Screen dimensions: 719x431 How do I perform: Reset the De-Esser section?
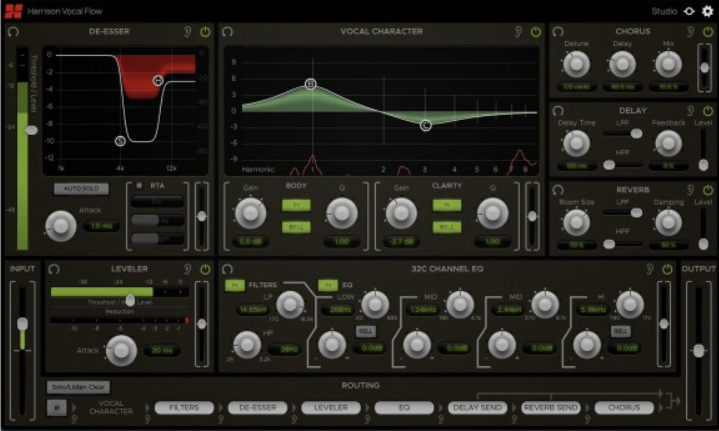(x=13, y=32)
